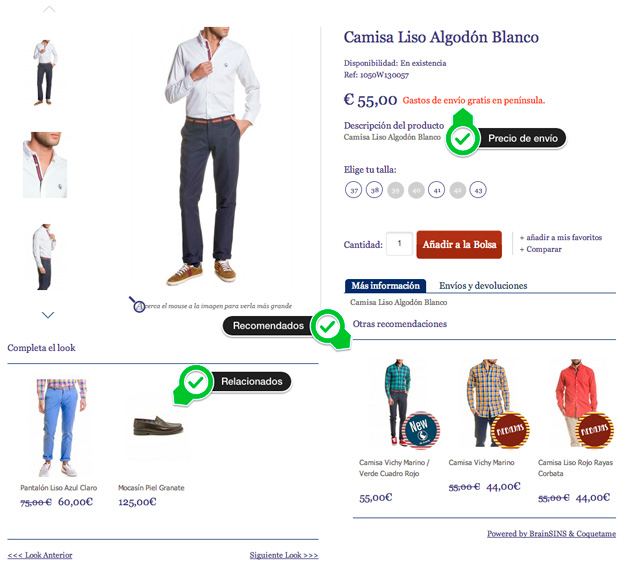
Task: Switch to the Envíos y devoluciones tab
Action: point(483,286)
